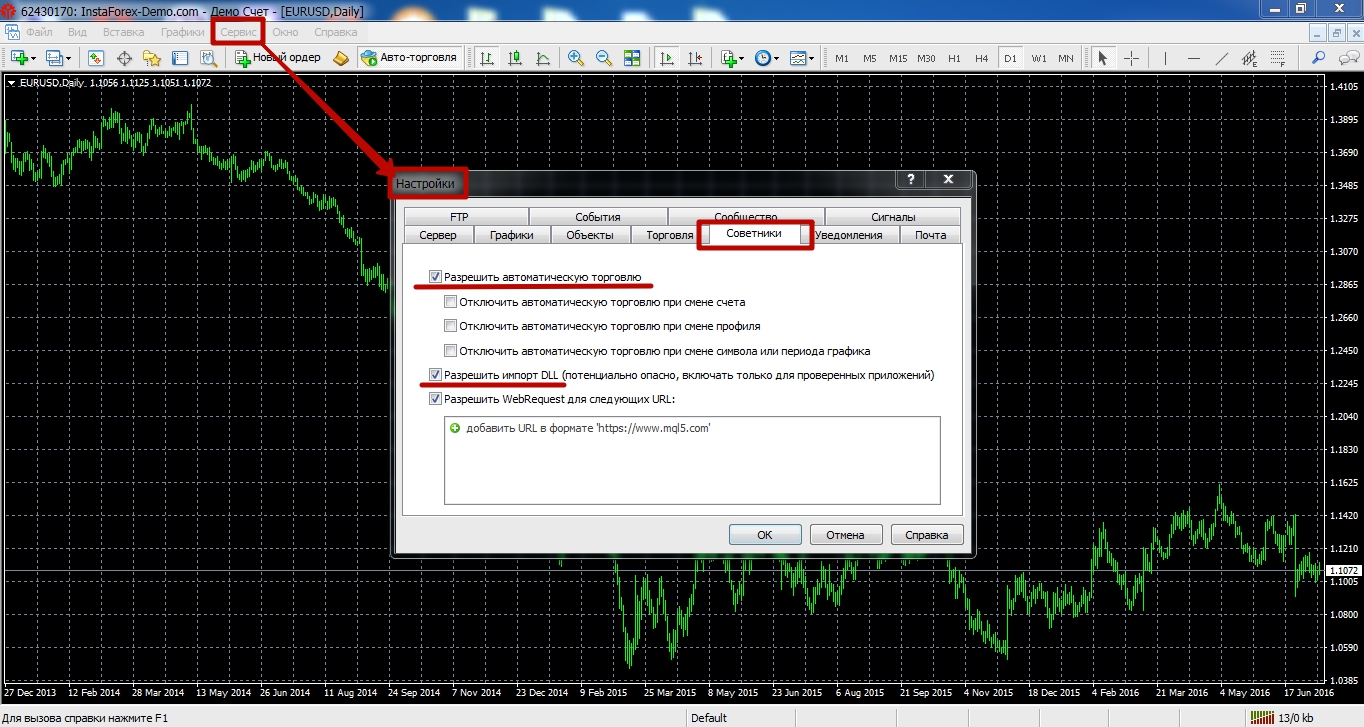Click the add URL input row

(x=588, y=428)
